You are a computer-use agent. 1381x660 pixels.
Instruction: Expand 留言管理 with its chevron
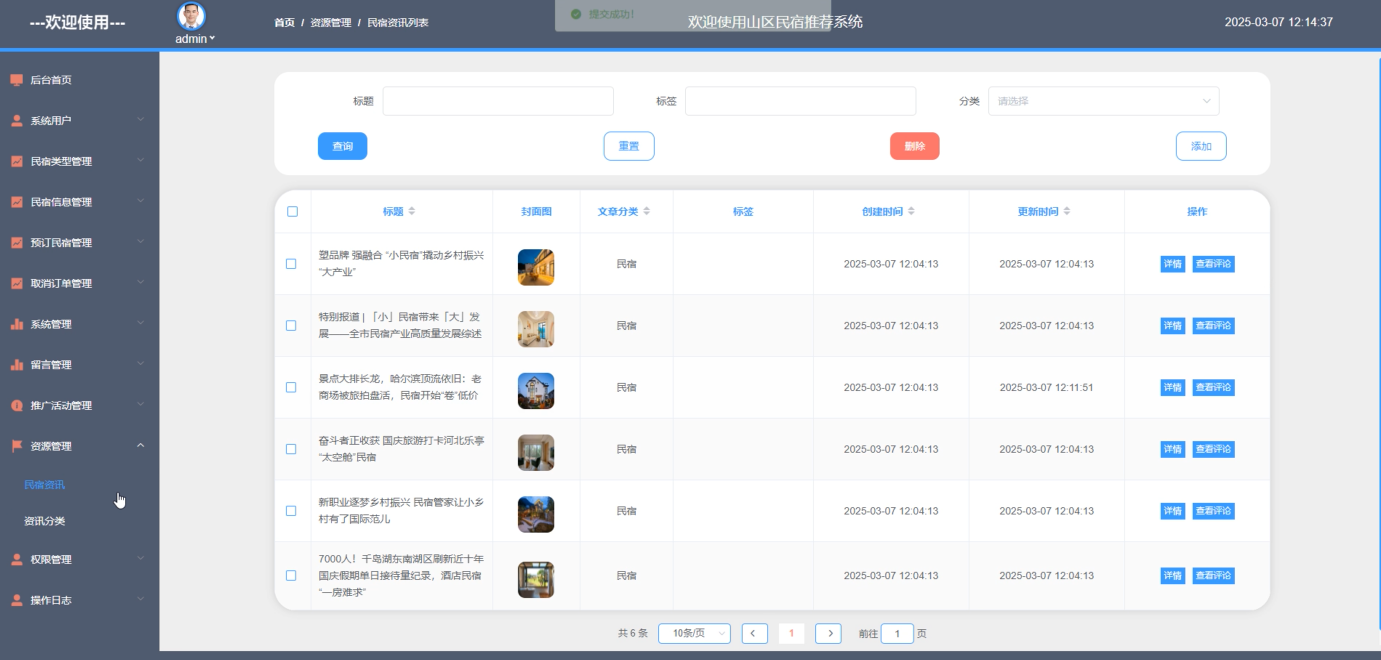click(140, 365)
